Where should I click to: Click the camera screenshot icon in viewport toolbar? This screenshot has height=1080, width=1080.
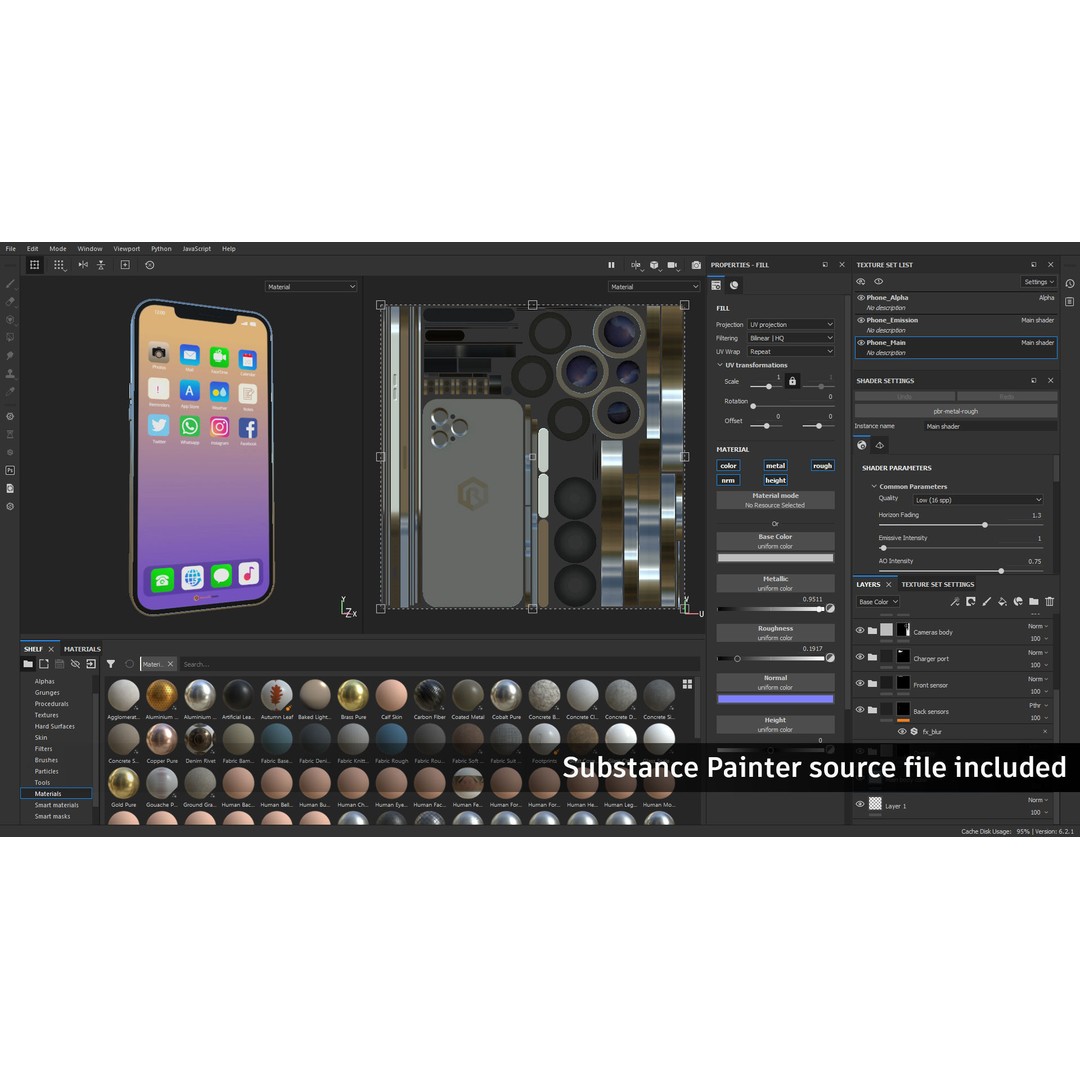click(x=696, y=265)
